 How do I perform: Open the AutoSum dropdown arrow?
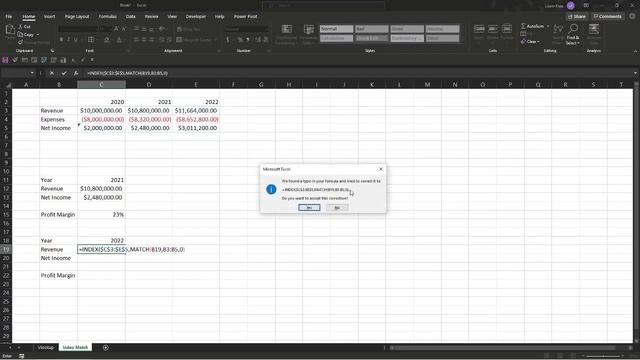[x=548, y=26]
